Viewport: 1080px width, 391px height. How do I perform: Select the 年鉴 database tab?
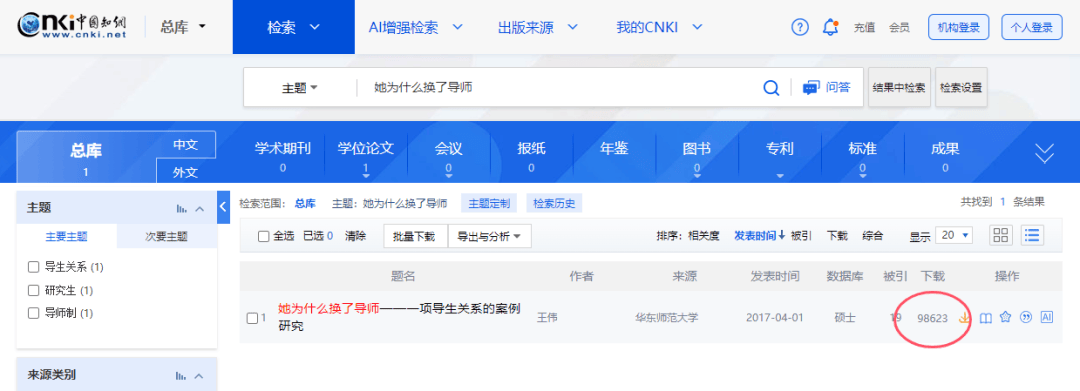pyautogui.click(x=614, y=149)
